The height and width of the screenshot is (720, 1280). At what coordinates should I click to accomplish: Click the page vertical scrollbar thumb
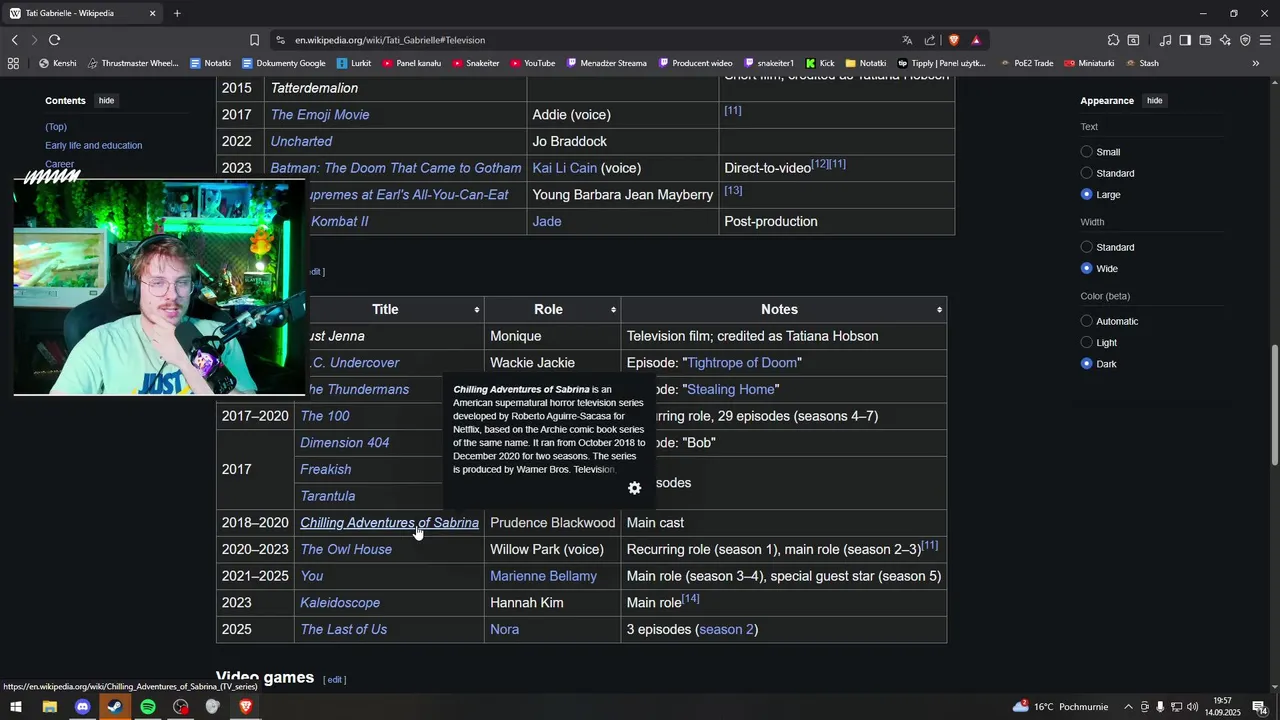click(1274, 405)
